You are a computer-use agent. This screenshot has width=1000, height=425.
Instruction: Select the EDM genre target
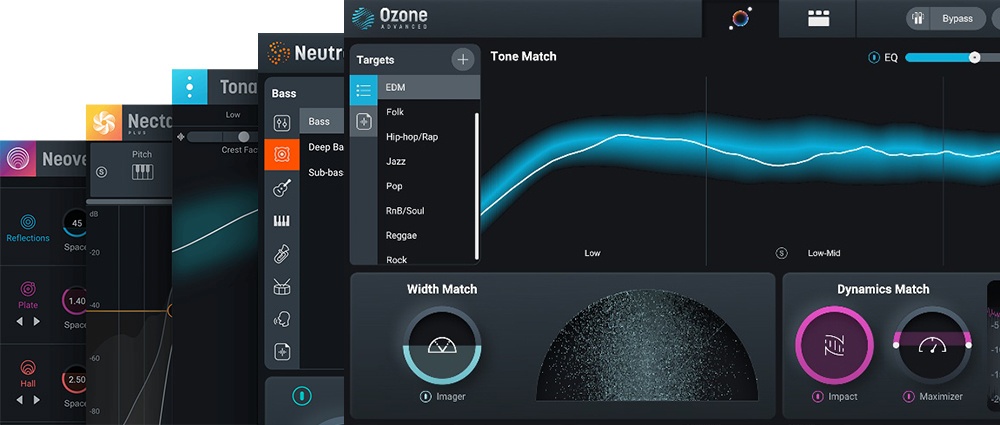[395, 88]
